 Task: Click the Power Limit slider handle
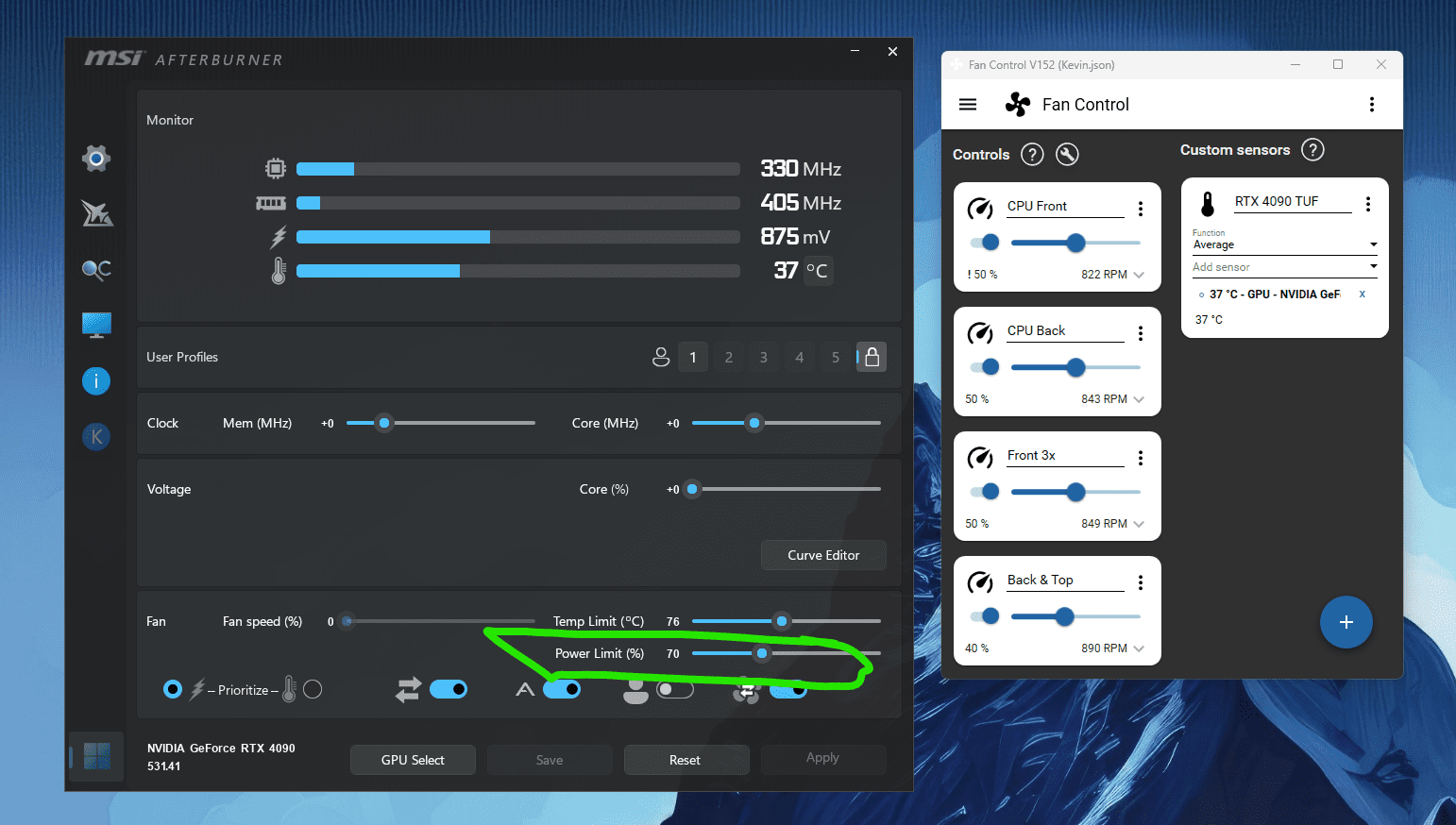762,653
